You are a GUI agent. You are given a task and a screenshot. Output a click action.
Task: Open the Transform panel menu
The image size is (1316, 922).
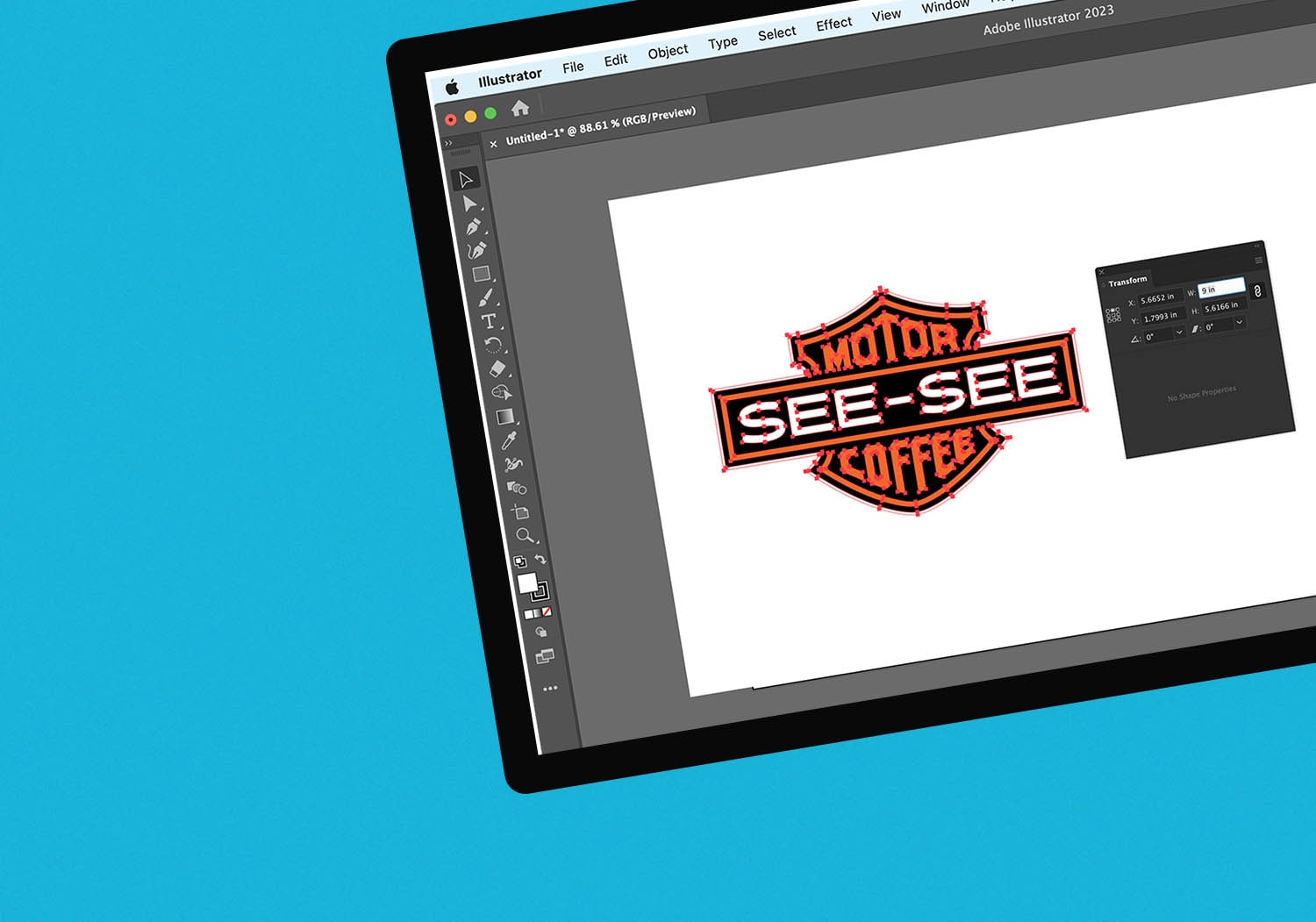coord(1259,260)
